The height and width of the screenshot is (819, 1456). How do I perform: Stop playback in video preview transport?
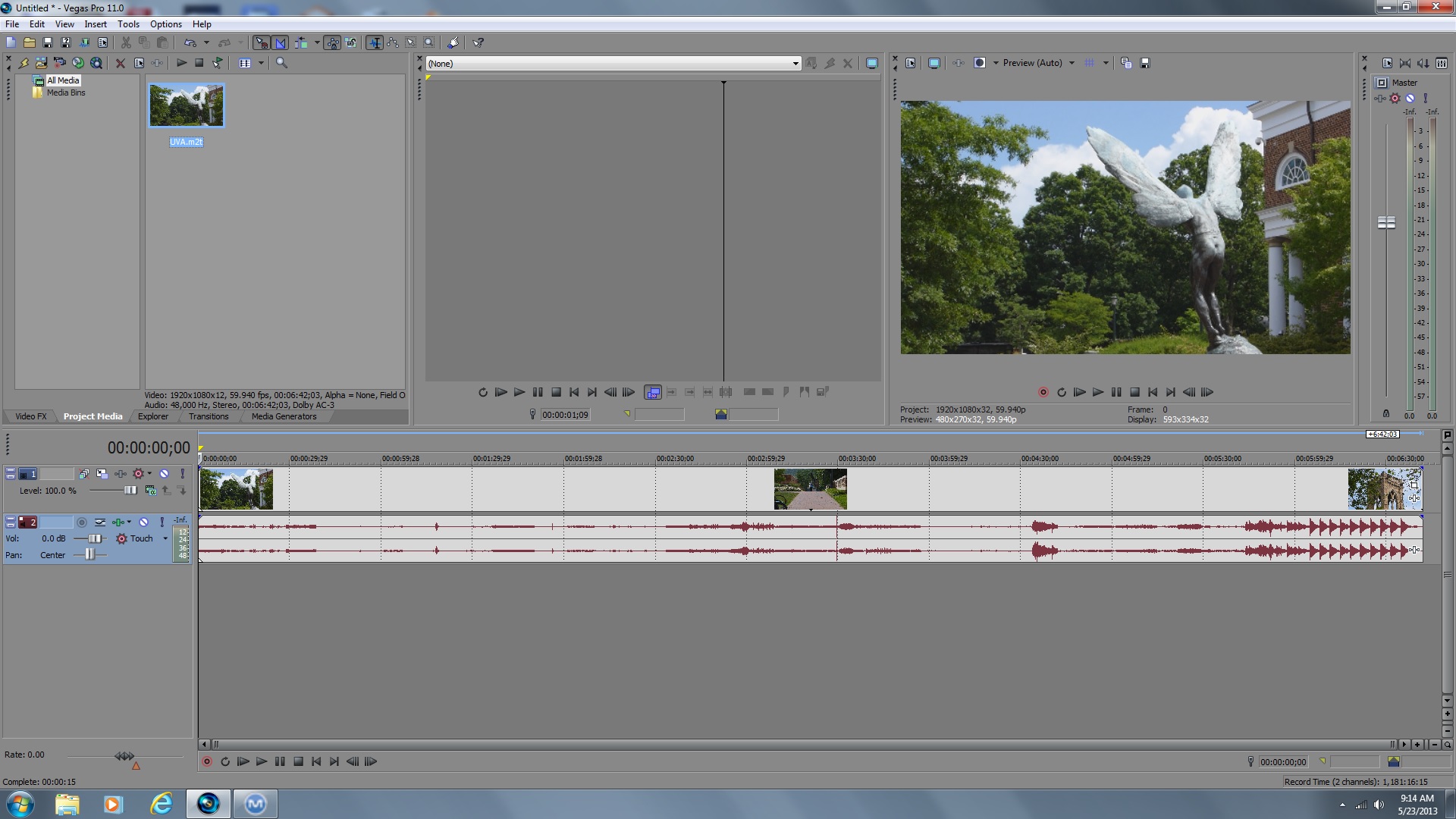coord(1134,392)
